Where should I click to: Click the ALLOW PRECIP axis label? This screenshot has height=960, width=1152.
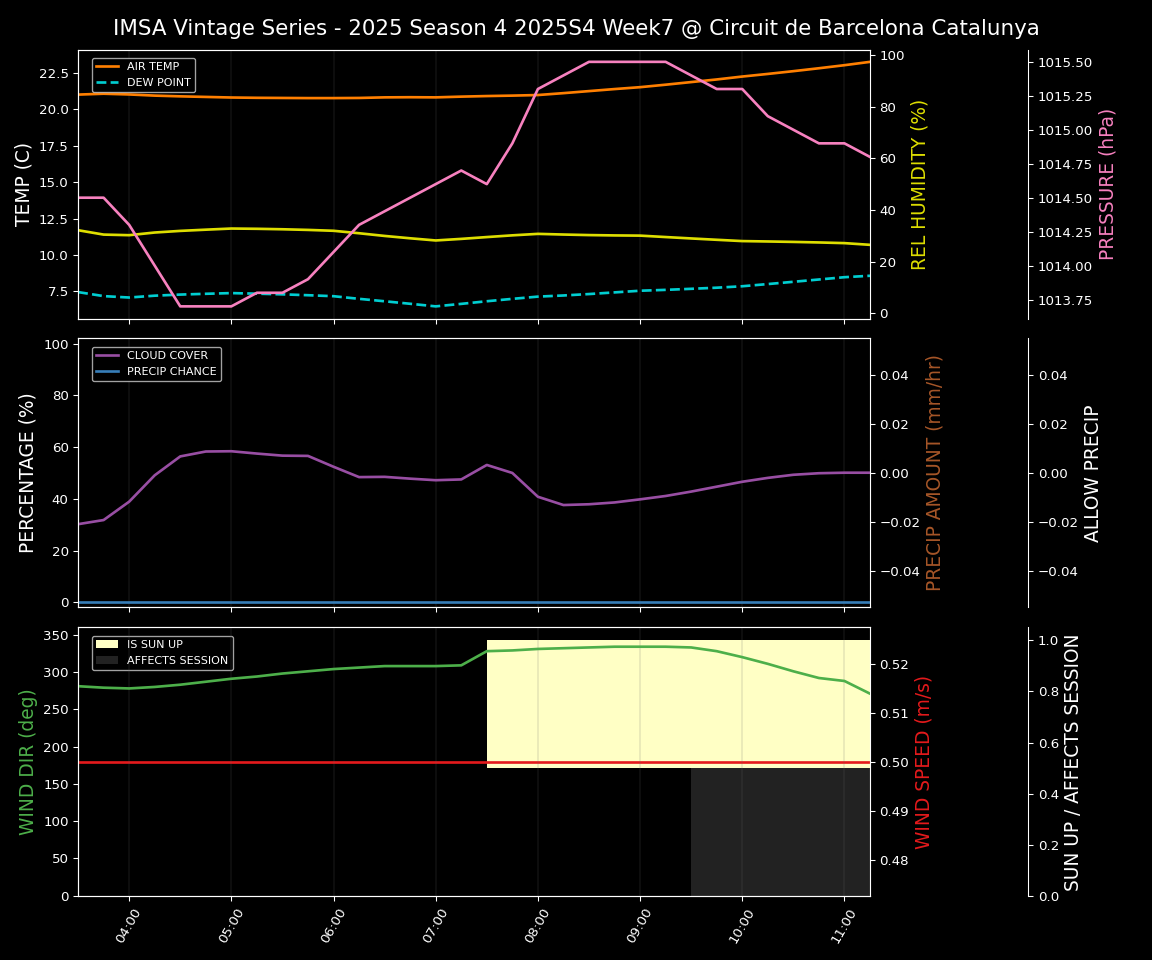pyautogui.click(x=1092, y=473)
